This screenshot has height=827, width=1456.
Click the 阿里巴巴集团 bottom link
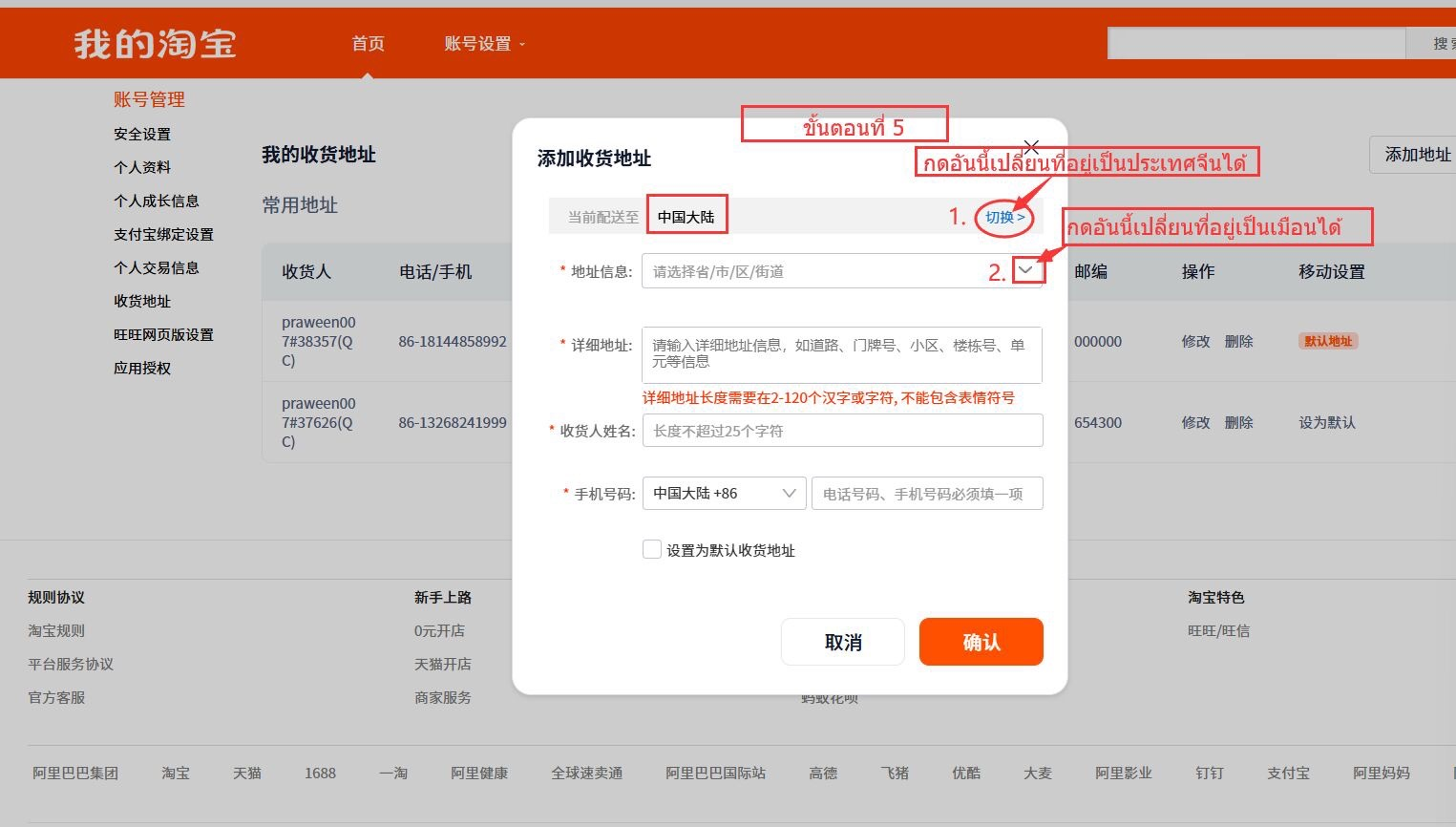tap(75, 774)
